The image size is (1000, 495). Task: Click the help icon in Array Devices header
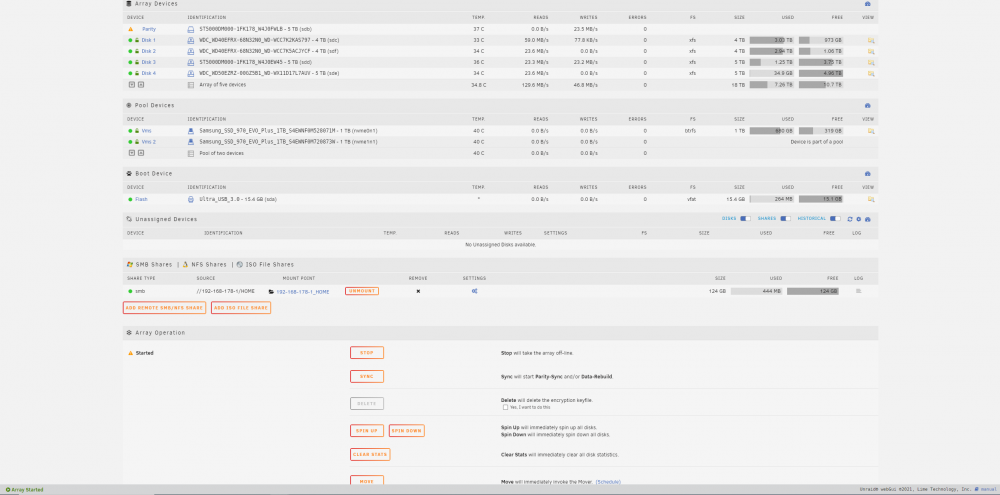[867, 4]
